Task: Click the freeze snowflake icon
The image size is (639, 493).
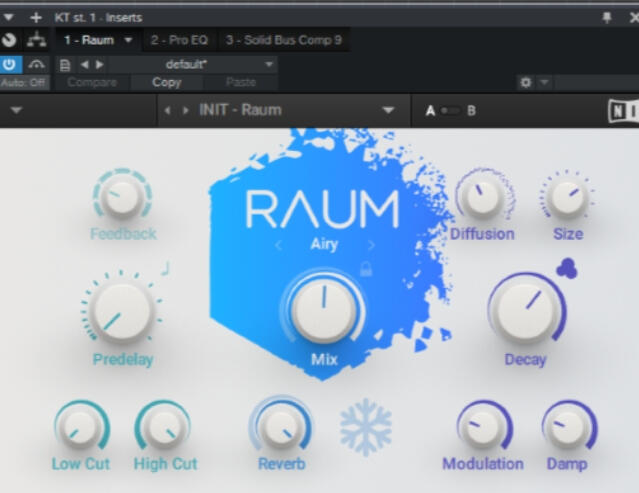Action: (365, 427)
